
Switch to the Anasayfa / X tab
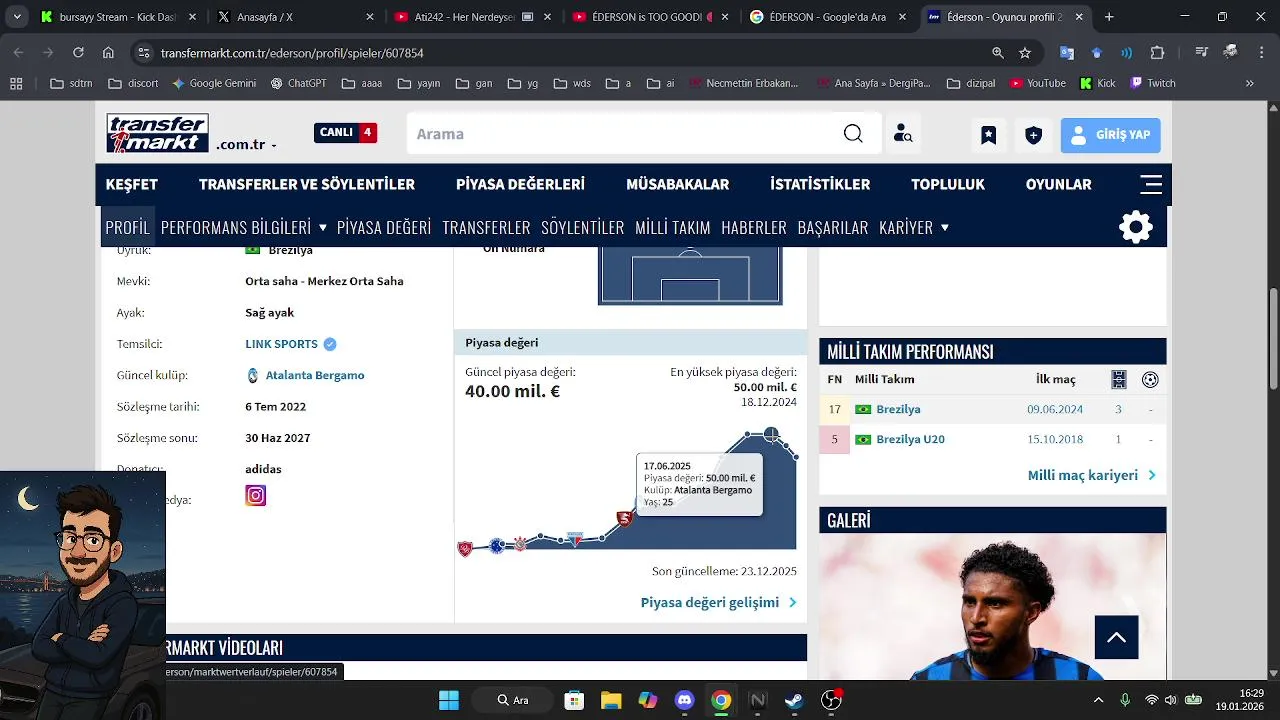tap(296, 17)
